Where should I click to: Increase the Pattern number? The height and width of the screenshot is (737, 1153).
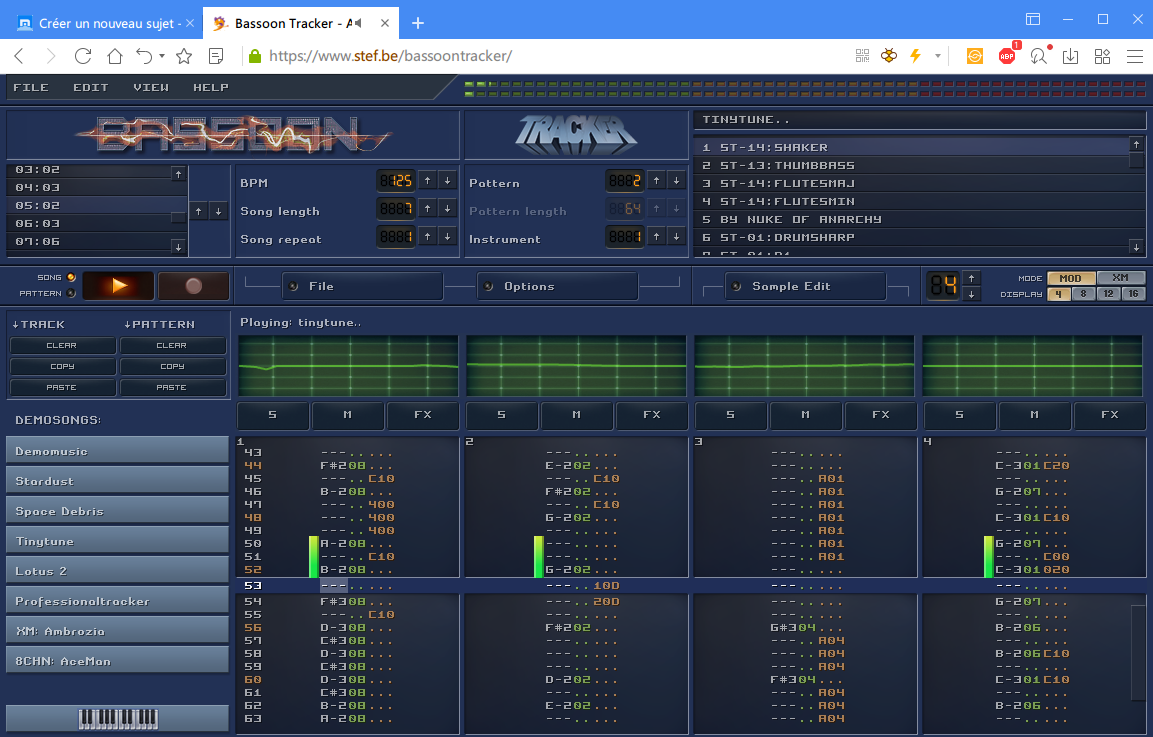657,180
